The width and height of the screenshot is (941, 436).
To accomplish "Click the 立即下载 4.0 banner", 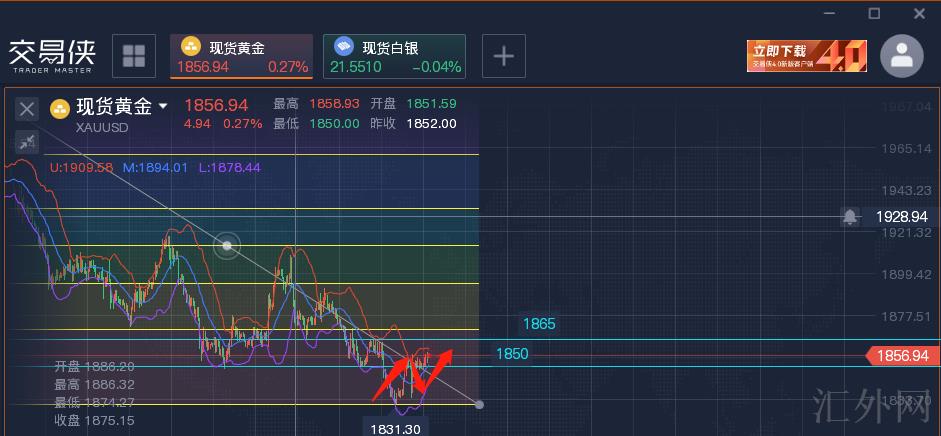I will (x=807, y=56).
